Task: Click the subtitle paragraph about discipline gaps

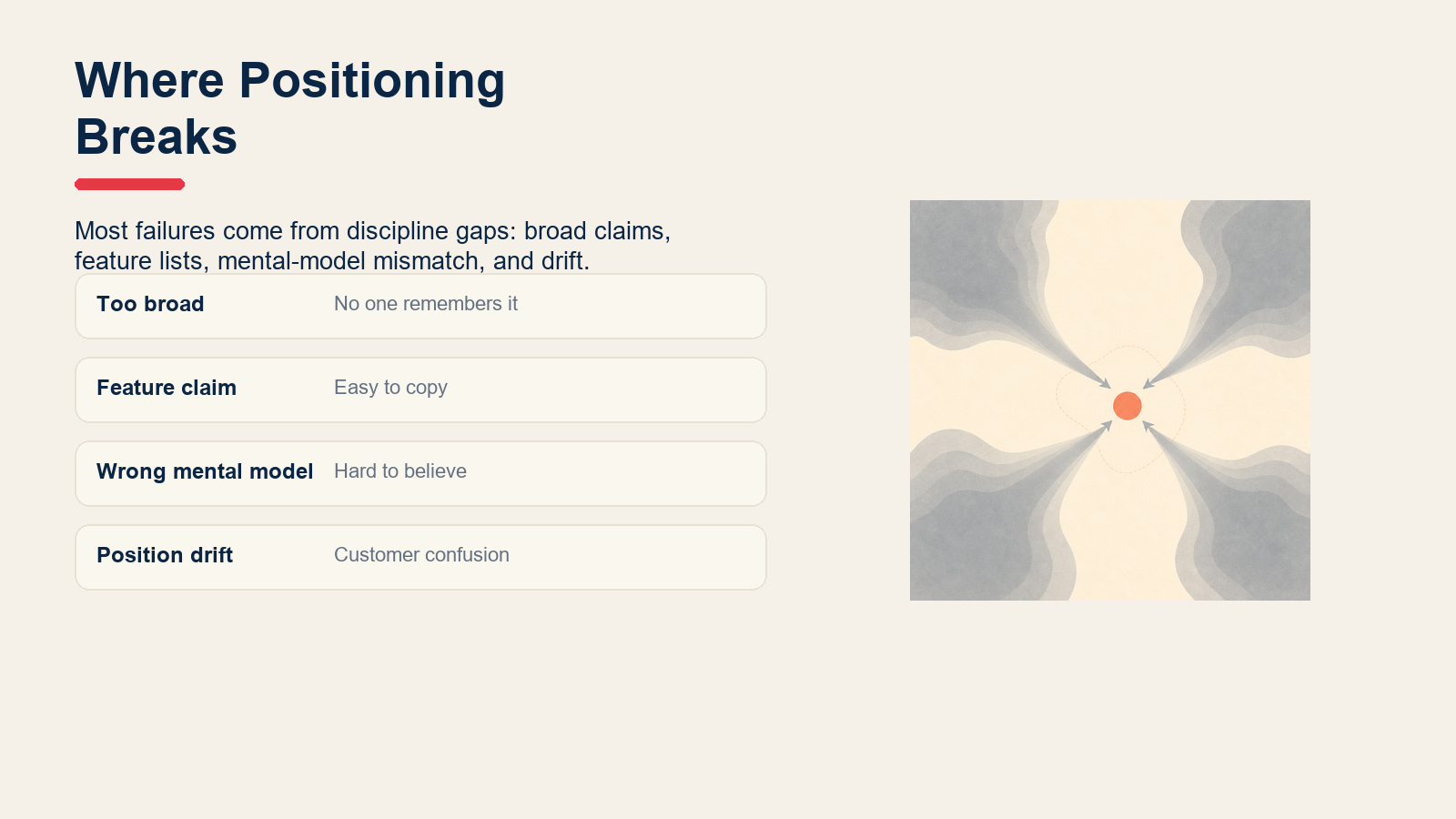Action: pos(372,246)
